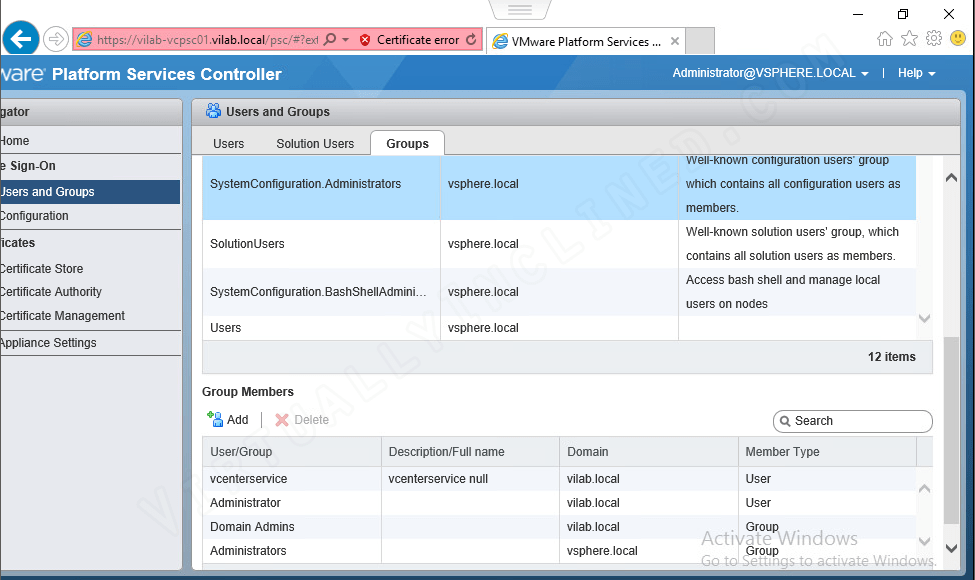Open Certificate Store in navigator
This screenshot has height=580, width=975.
click(42, 269)
